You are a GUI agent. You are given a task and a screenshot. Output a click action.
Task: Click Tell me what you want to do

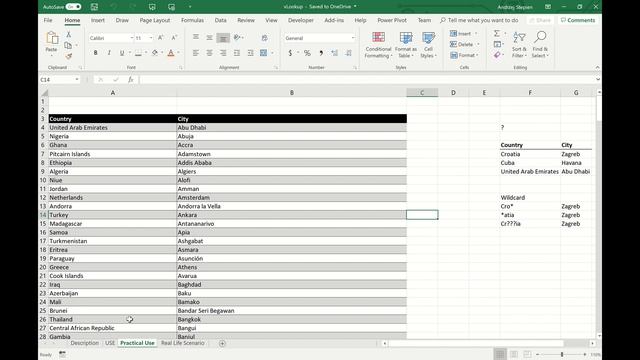click(479, 20)
